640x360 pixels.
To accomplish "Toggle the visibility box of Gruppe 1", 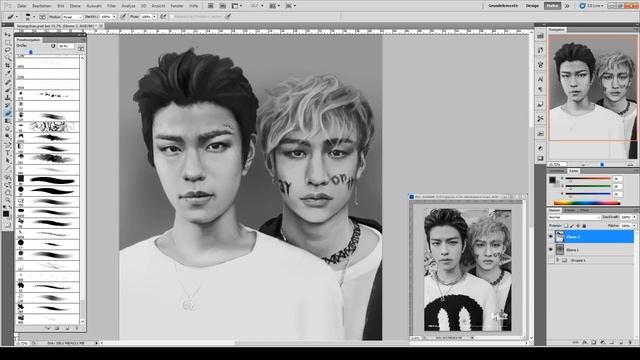I will [x=551, y=260].
